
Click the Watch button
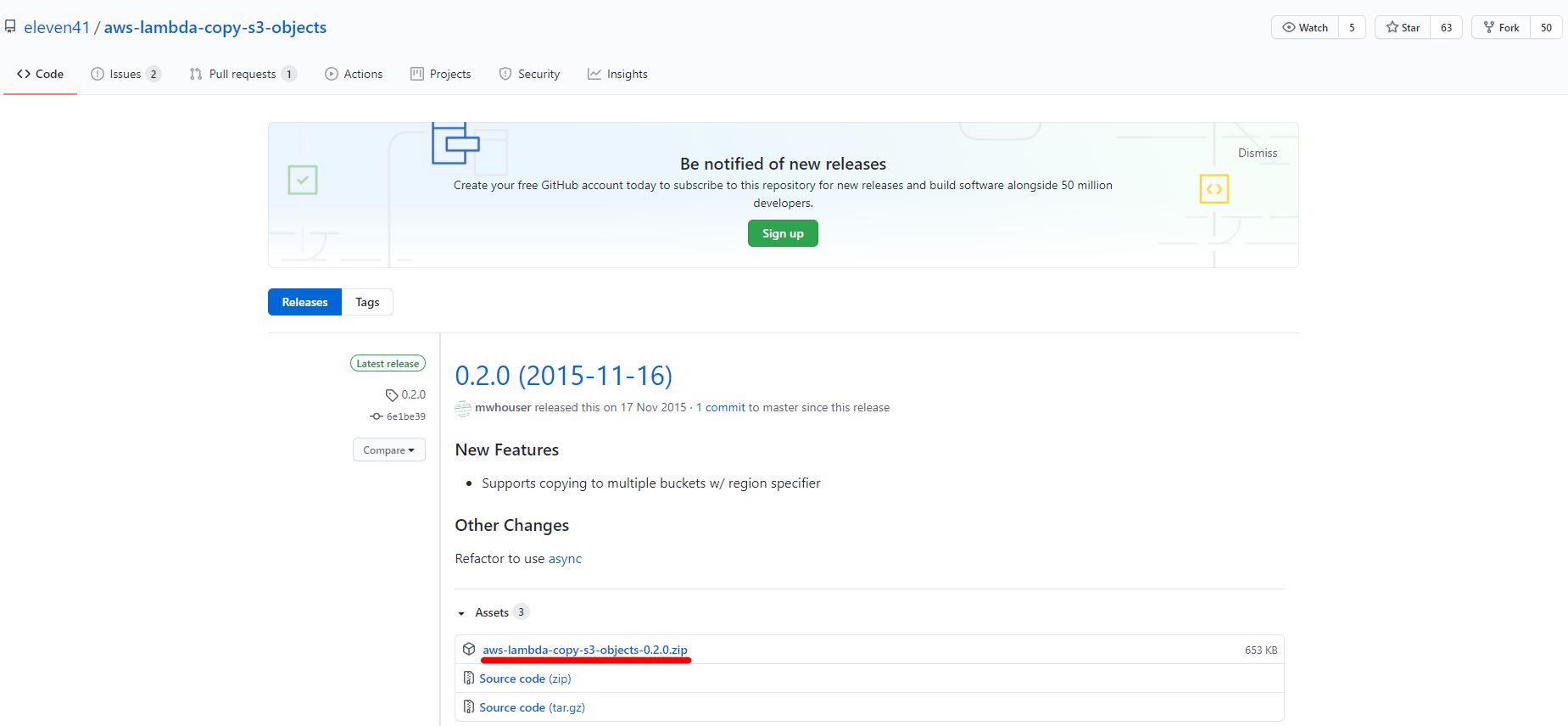click(x=1305, y=27)
